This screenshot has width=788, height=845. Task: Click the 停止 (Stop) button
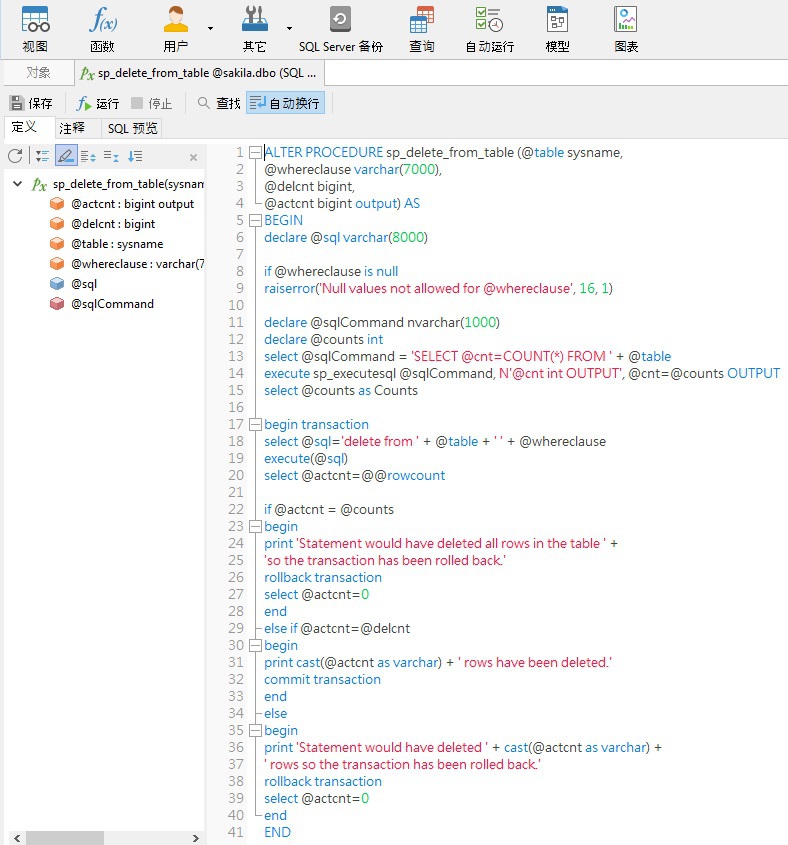click(x=152, y=103)
